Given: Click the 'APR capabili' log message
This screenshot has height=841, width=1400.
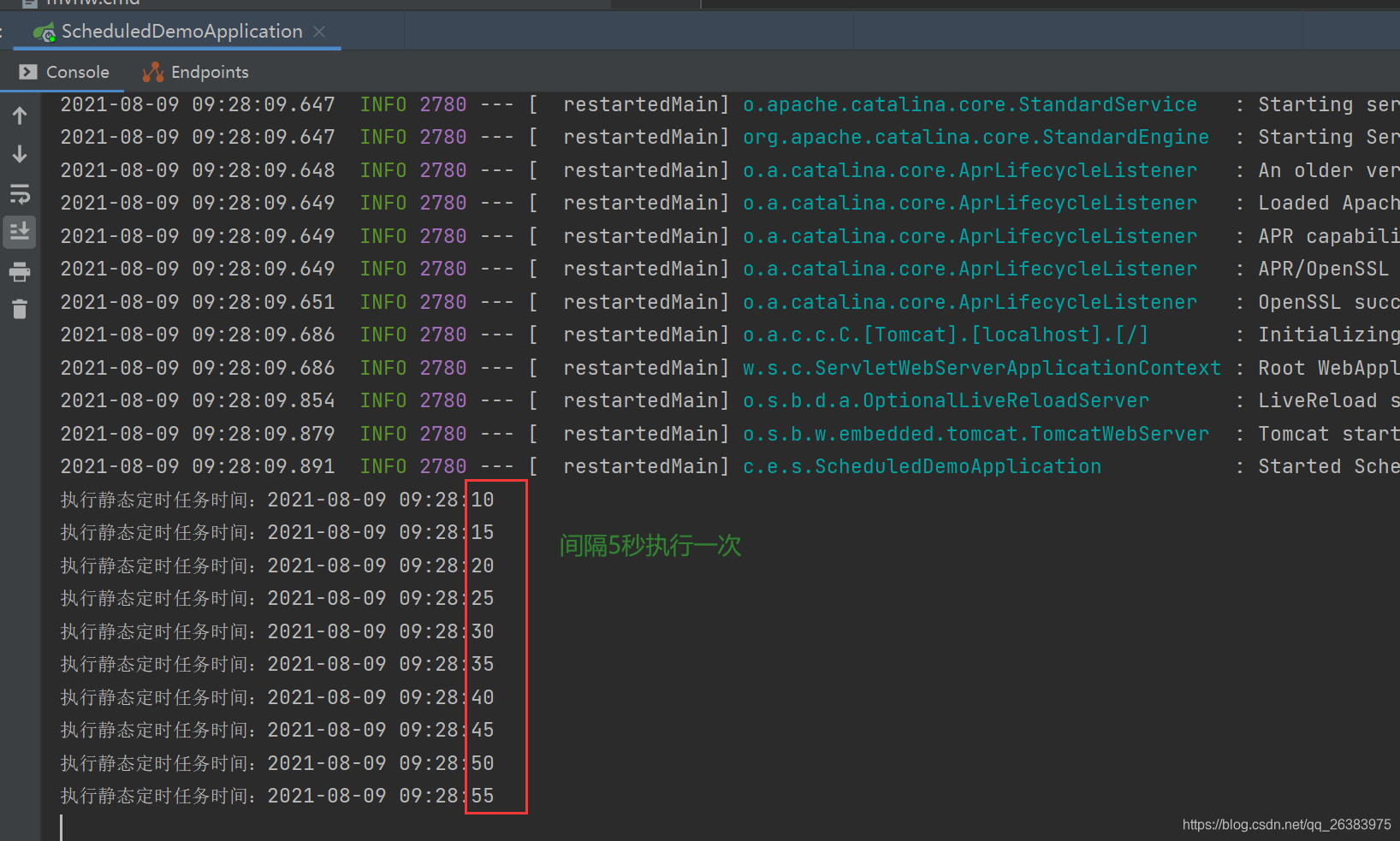Looking at the screenshot, I should 1328,236.
